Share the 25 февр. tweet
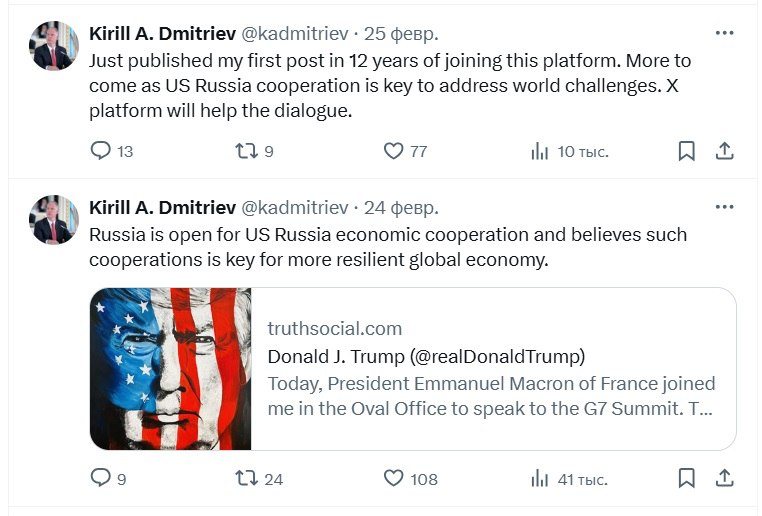The height and width of the screenshot is (516, 762). pos(726,151)
